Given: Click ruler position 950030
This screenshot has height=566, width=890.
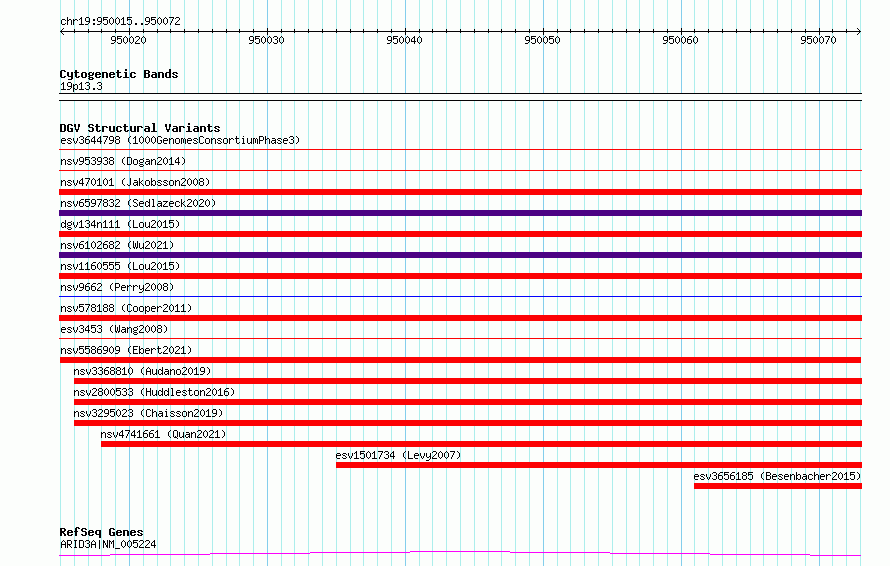Looking at the screenshot, I should [266, 40].
